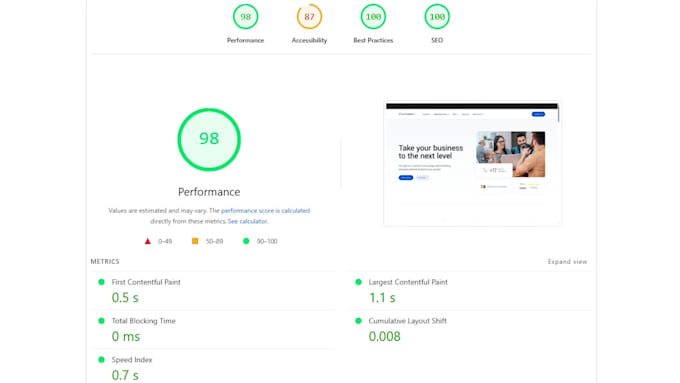Select the 0.008 metric value

tap(385, 336)
